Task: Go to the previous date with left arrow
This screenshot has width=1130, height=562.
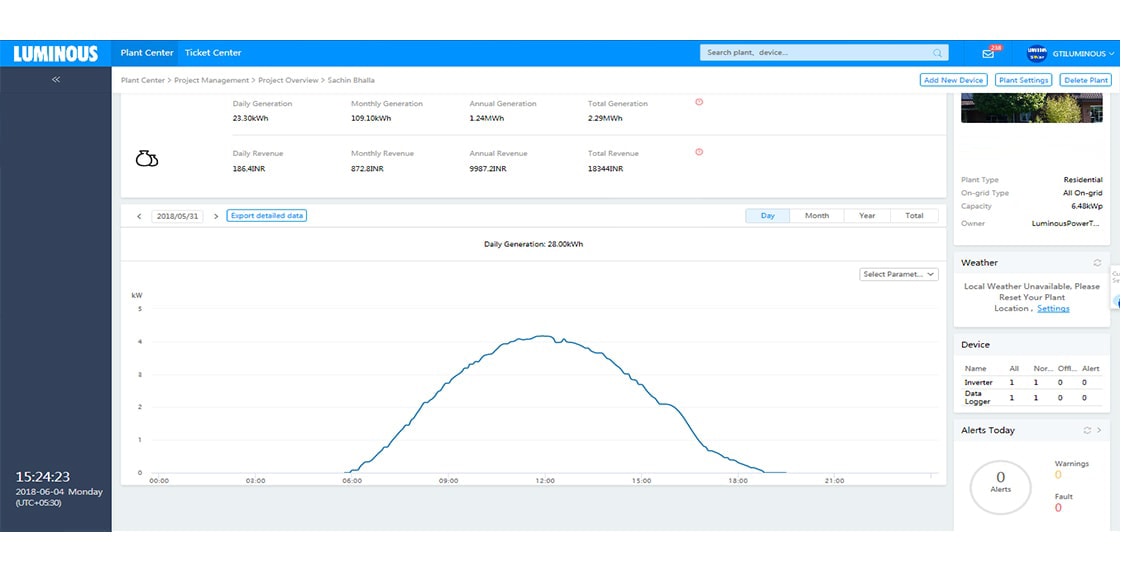Action: [139, 216]
